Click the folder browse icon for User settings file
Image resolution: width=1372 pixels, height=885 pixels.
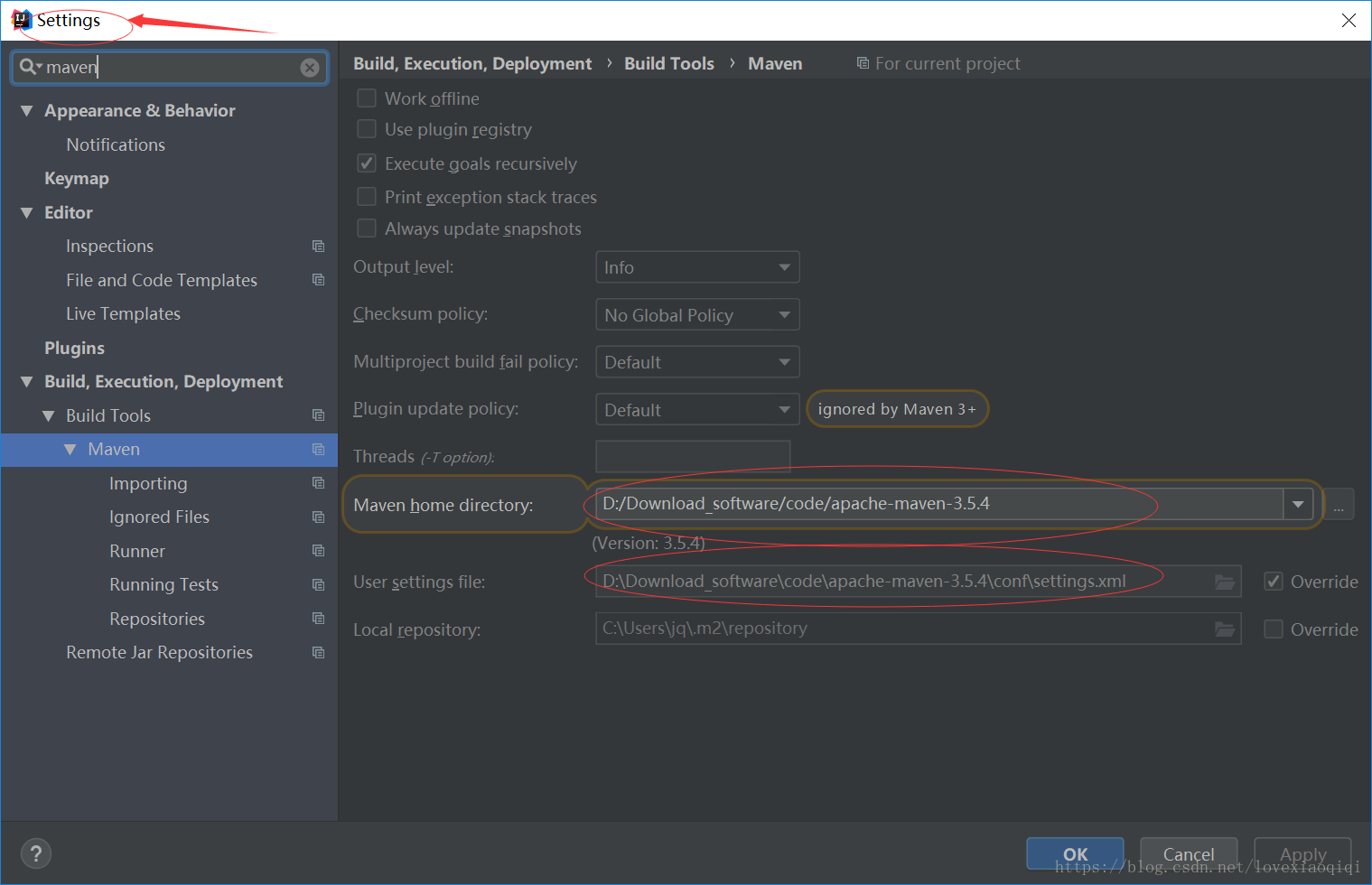pyautogui.click(x=1225, y=582)
